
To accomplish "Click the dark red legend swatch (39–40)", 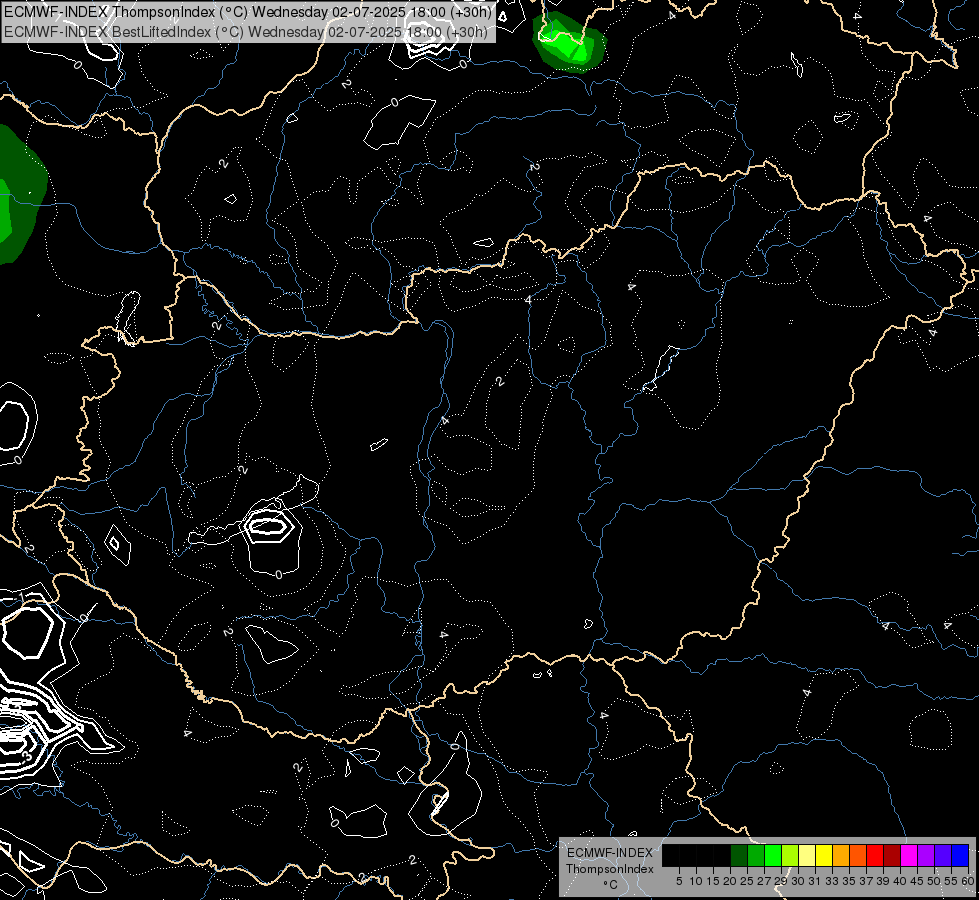I will click(x=892, y=855).
